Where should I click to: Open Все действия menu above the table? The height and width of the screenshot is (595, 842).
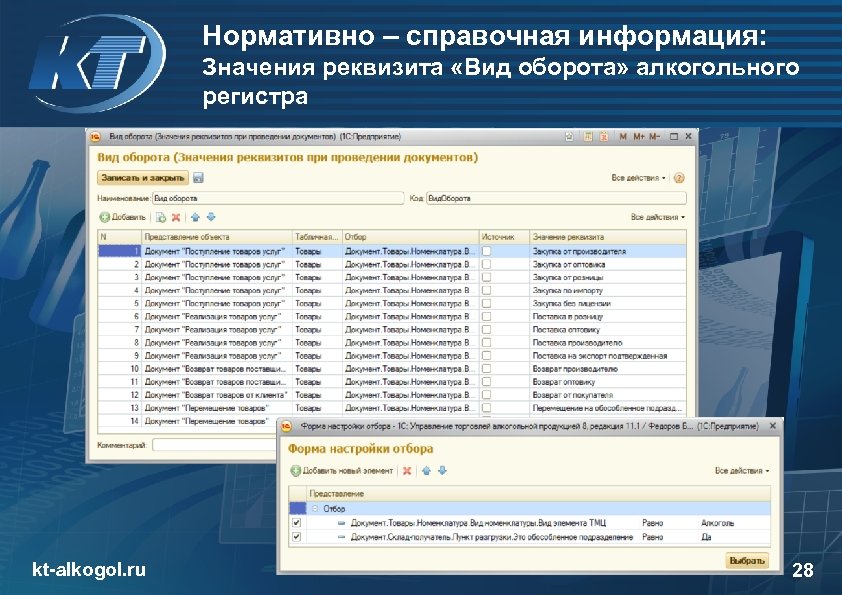pos(658,217)
